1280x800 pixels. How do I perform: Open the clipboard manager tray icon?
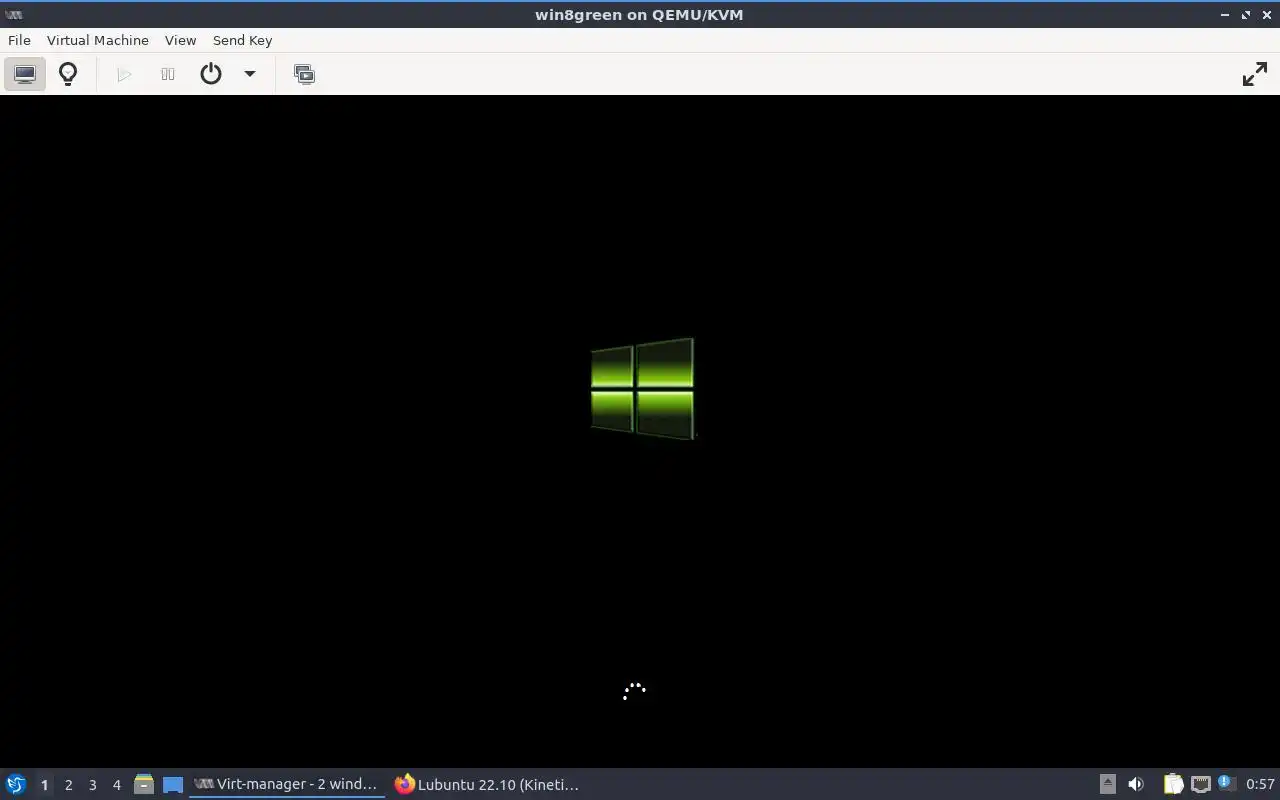click(1173, 784)
